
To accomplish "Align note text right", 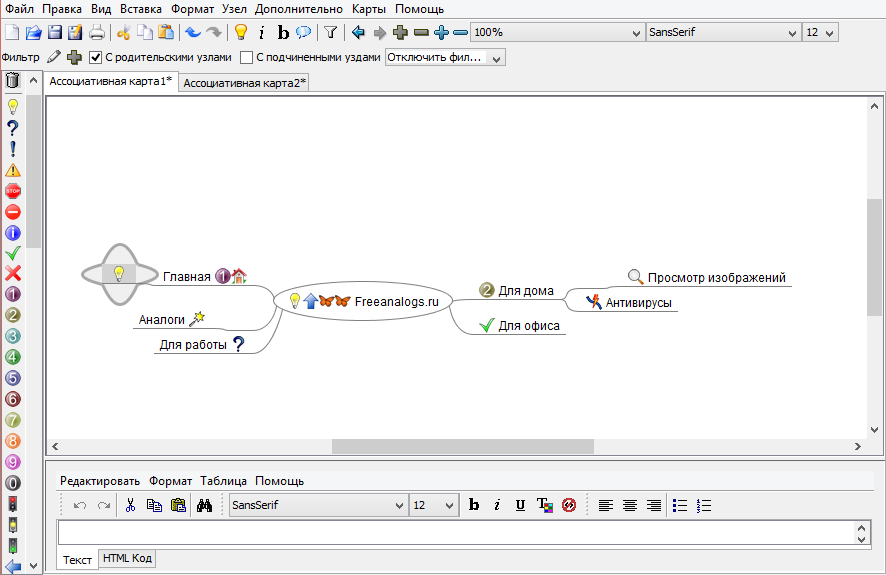I will (654, 505).
